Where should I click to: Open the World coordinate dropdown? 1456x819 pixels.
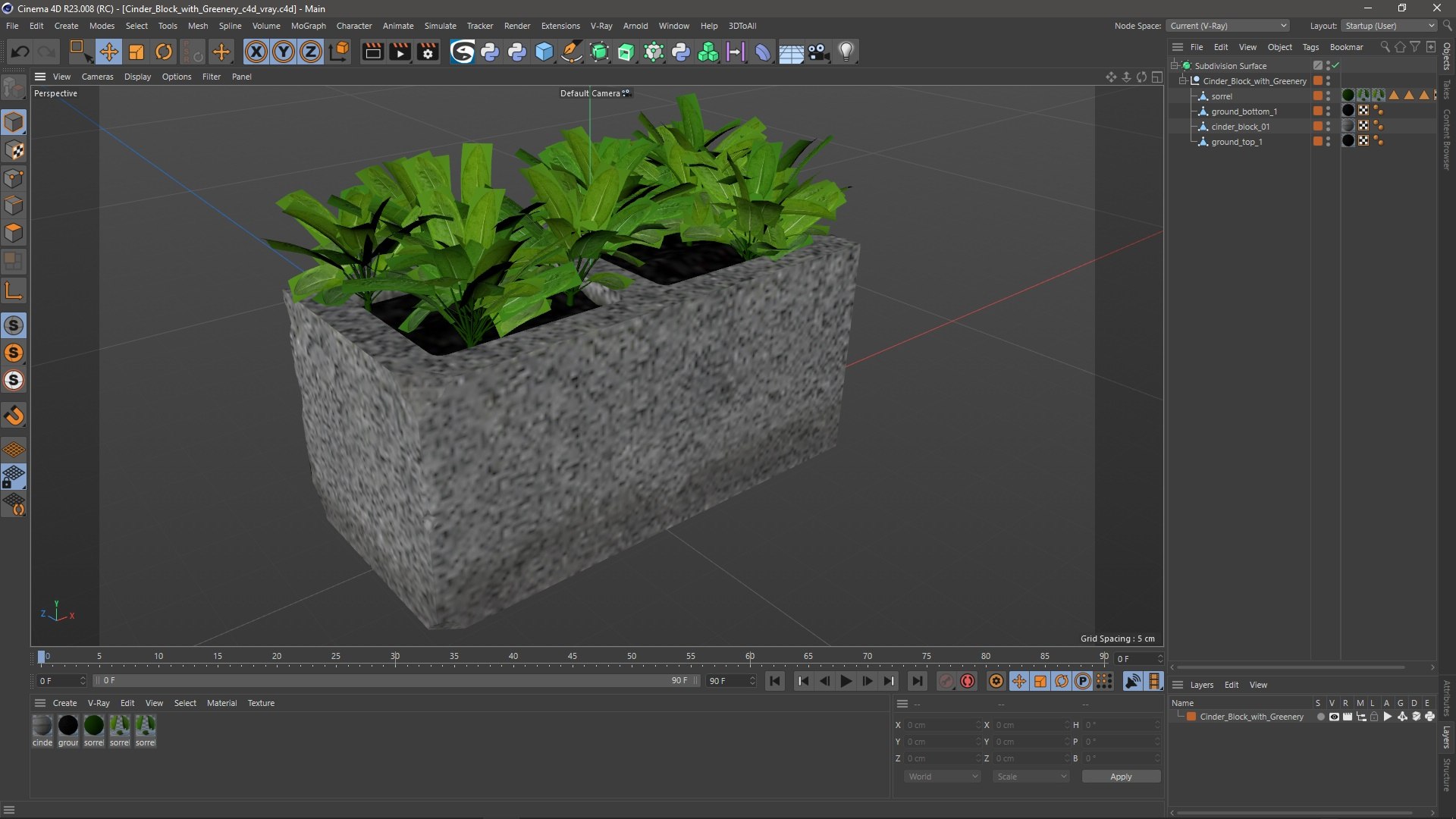tap(943, 777)
